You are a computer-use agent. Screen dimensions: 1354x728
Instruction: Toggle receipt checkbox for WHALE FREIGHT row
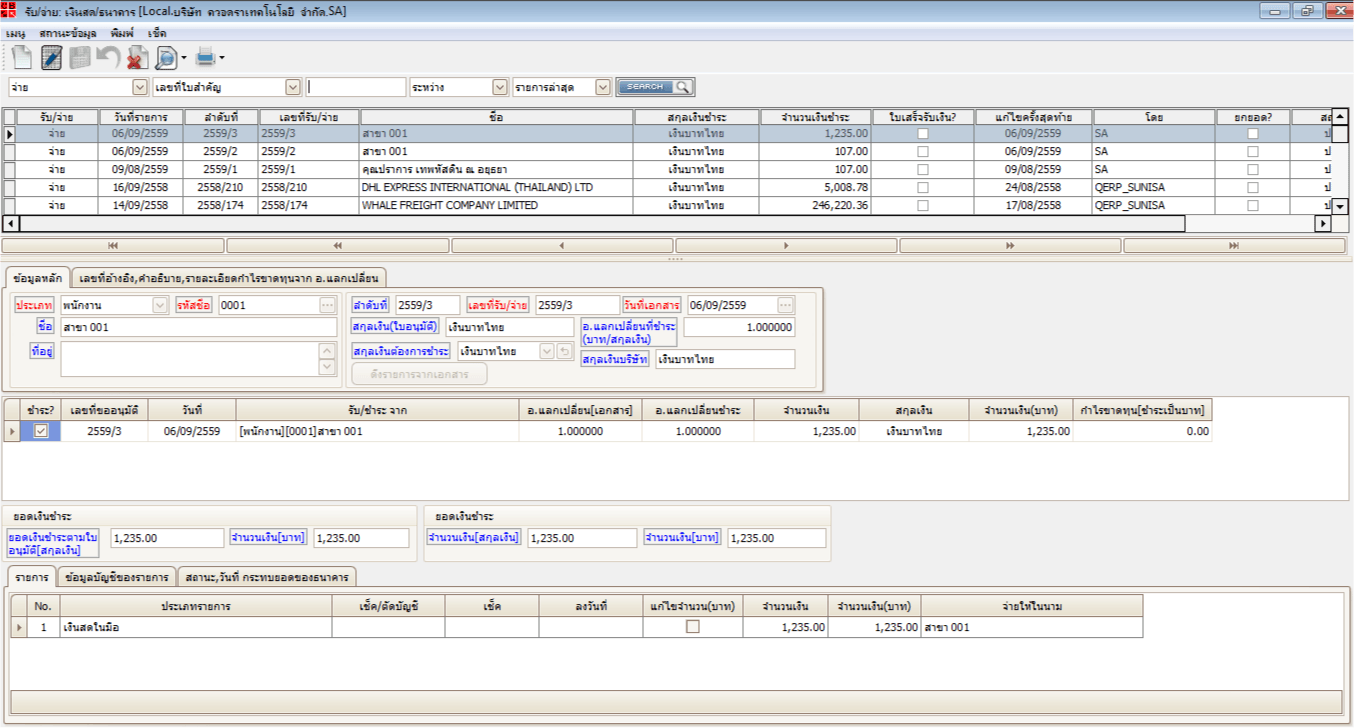[922, 205]
